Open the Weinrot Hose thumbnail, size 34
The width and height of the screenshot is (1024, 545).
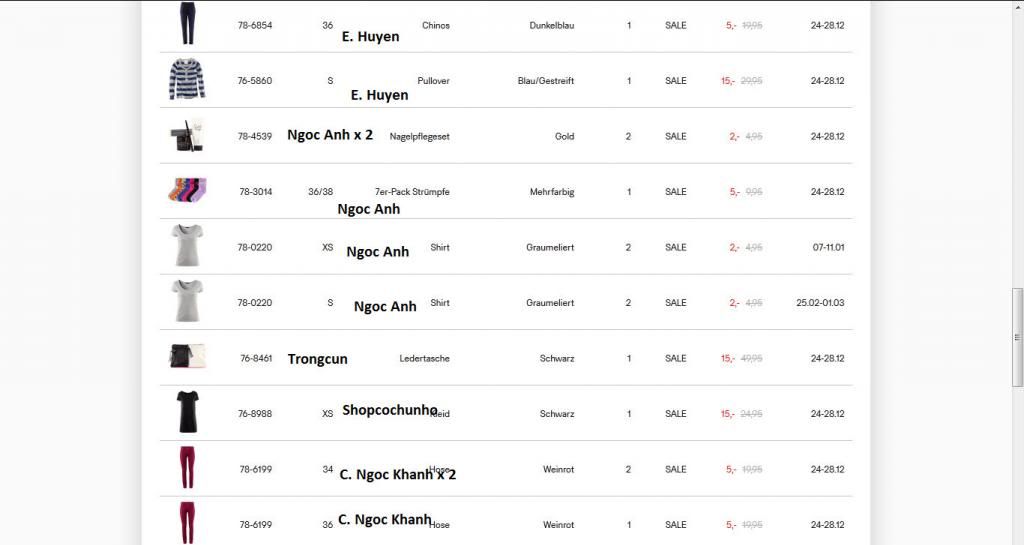coord(187,468)
